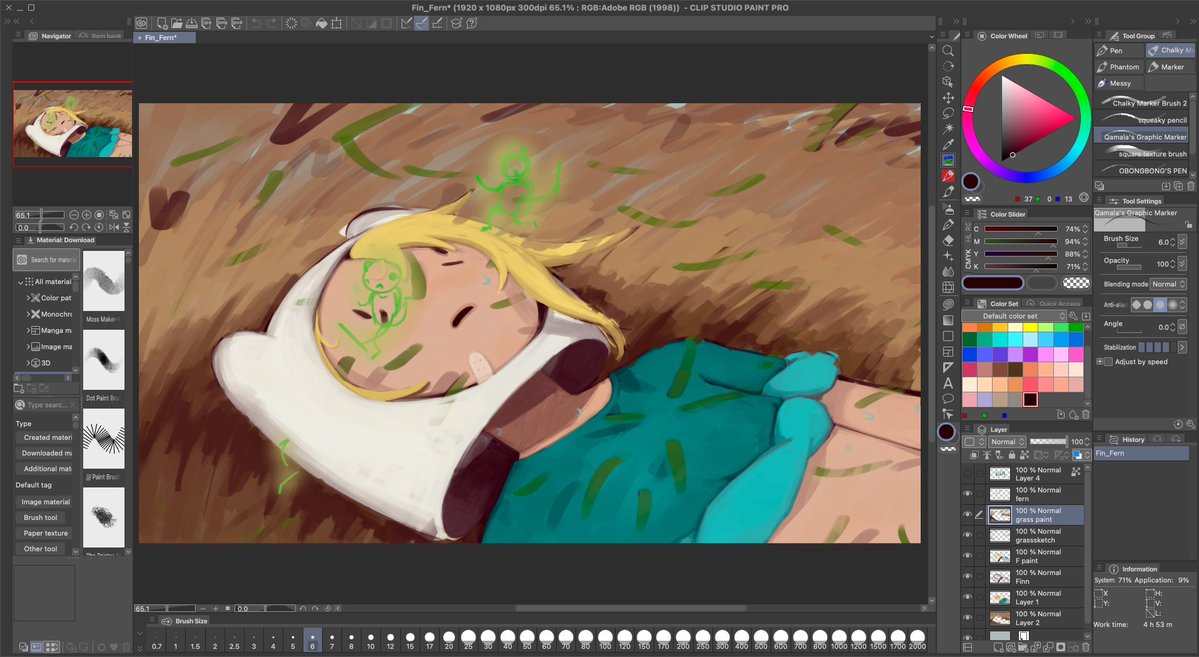Screen dimensions: 1199x657
Task: Click the Open file folder icon in toolbar
Action: (x=177, y=23)
